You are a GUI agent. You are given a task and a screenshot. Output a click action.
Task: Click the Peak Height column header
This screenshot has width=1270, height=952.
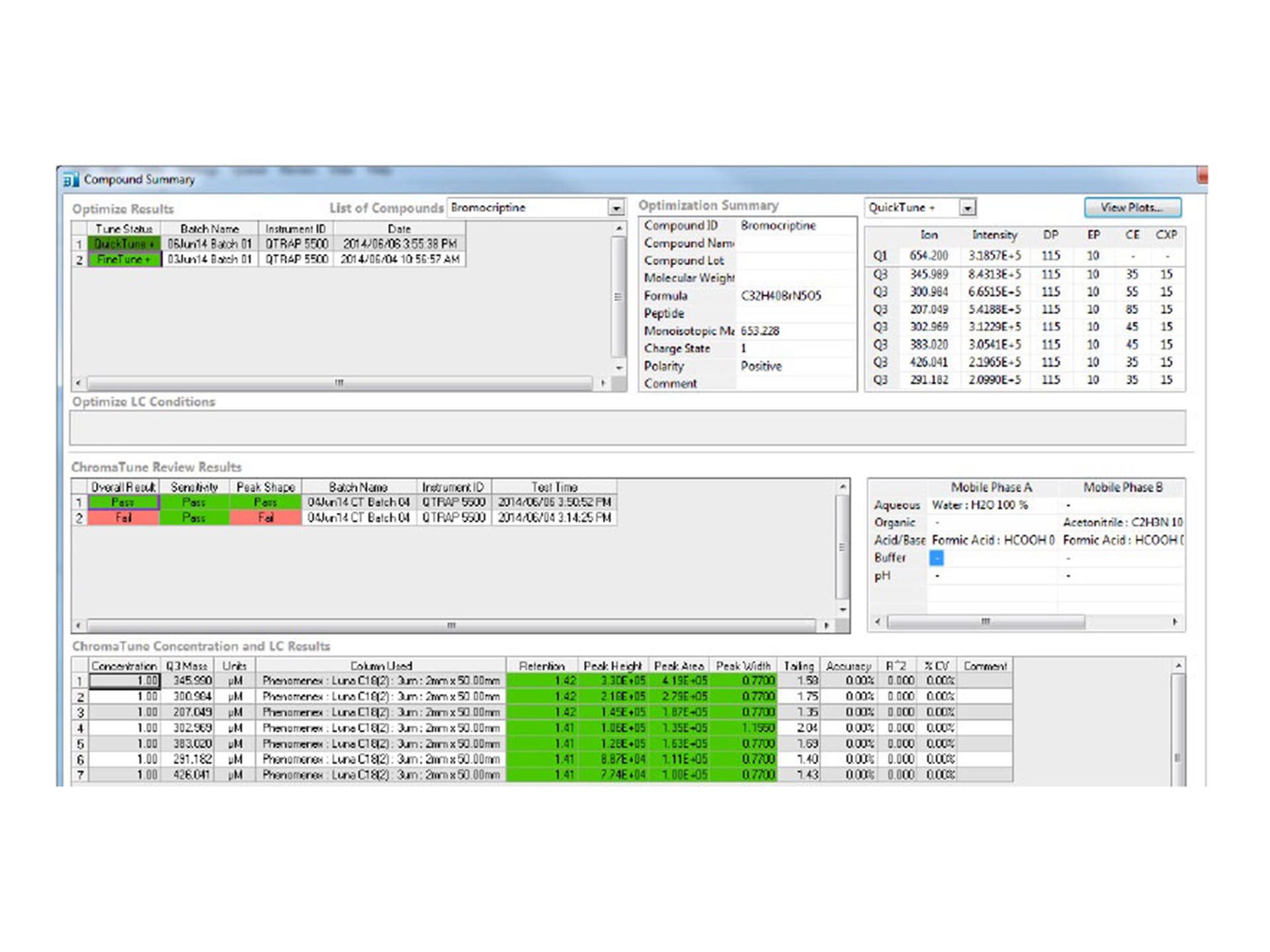612,666
